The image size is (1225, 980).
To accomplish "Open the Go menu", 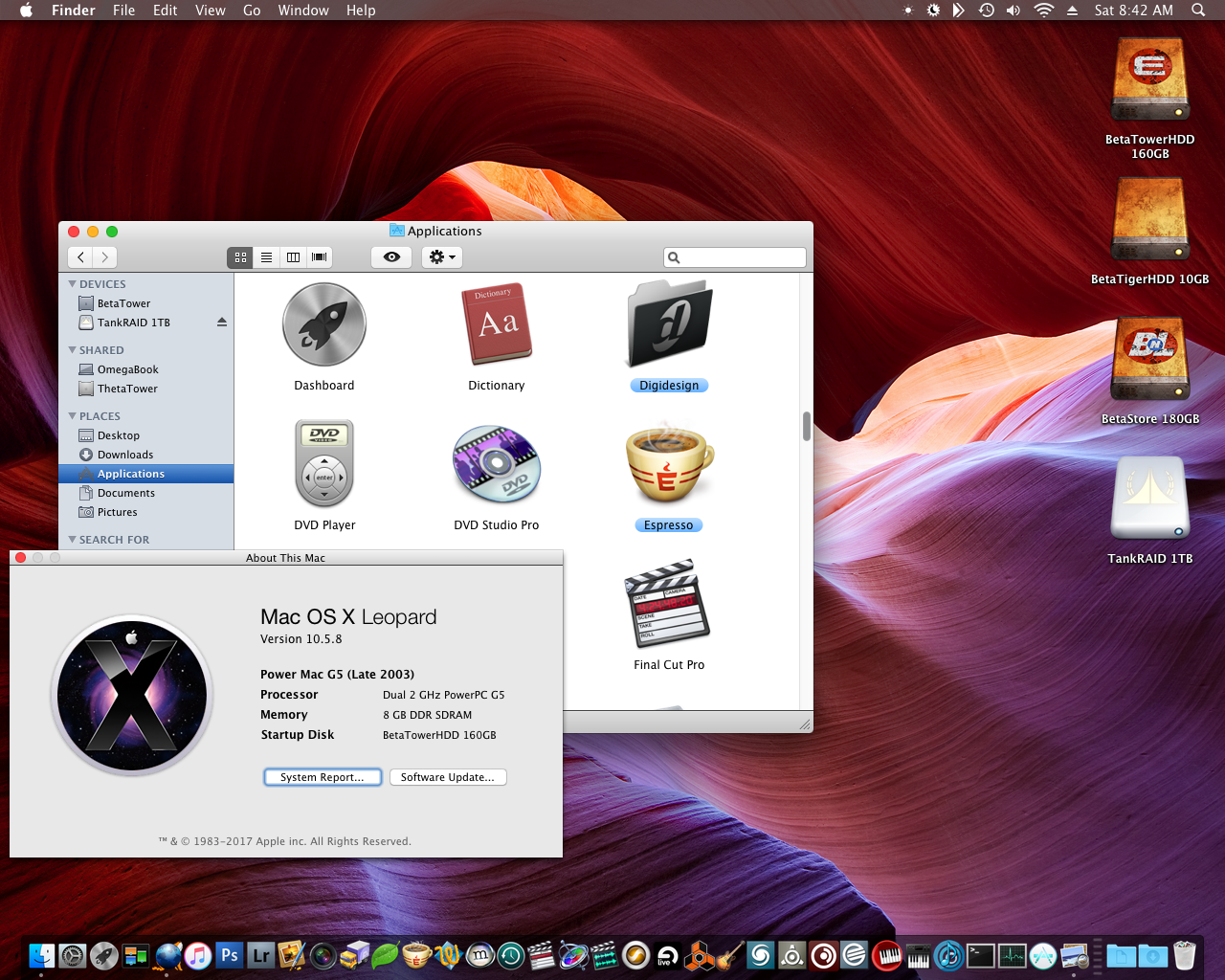I will point(252,11).
